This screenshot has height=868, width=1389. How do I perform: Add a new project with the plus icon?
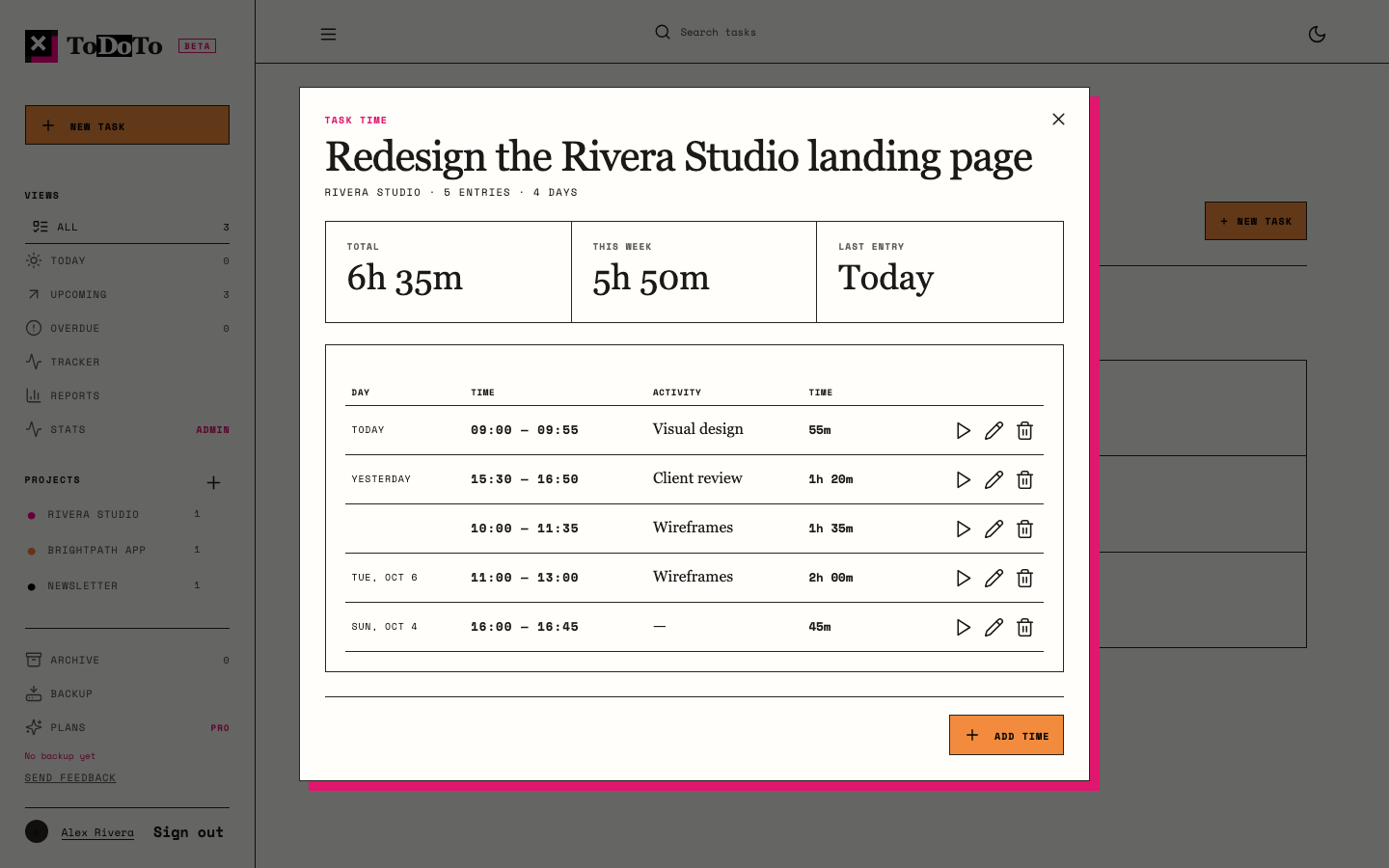click(213, 482)
